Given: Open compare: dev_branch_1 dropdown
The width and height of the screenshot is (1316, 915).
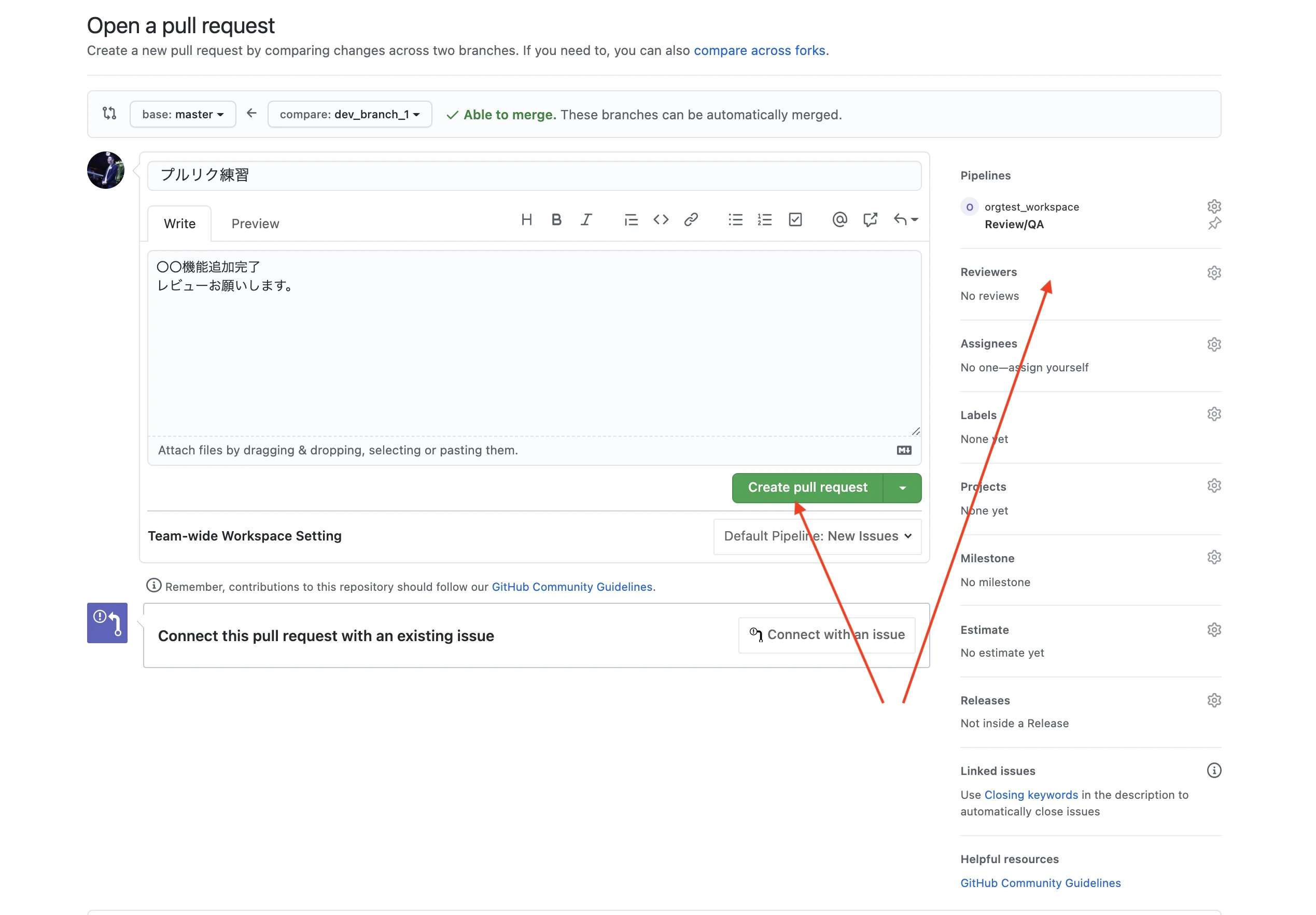Looking at the screenshot, I should 349,114.
